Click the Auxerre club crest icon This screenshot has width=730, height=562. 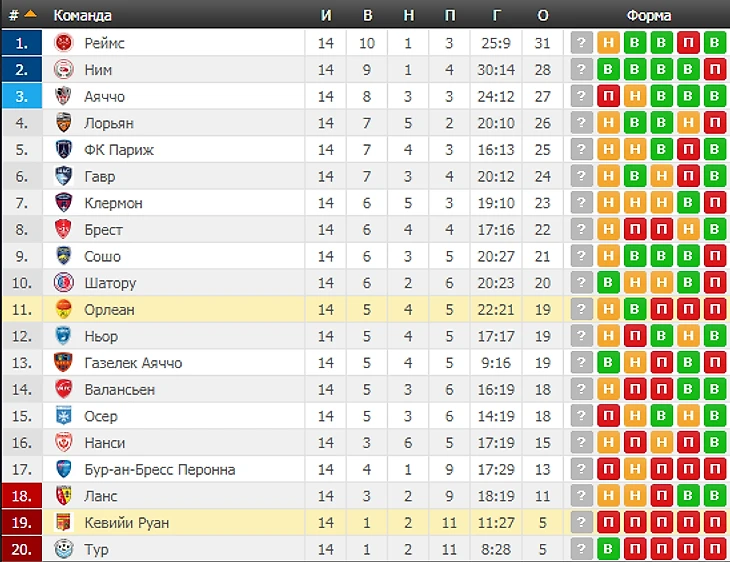tap(64, 416)
